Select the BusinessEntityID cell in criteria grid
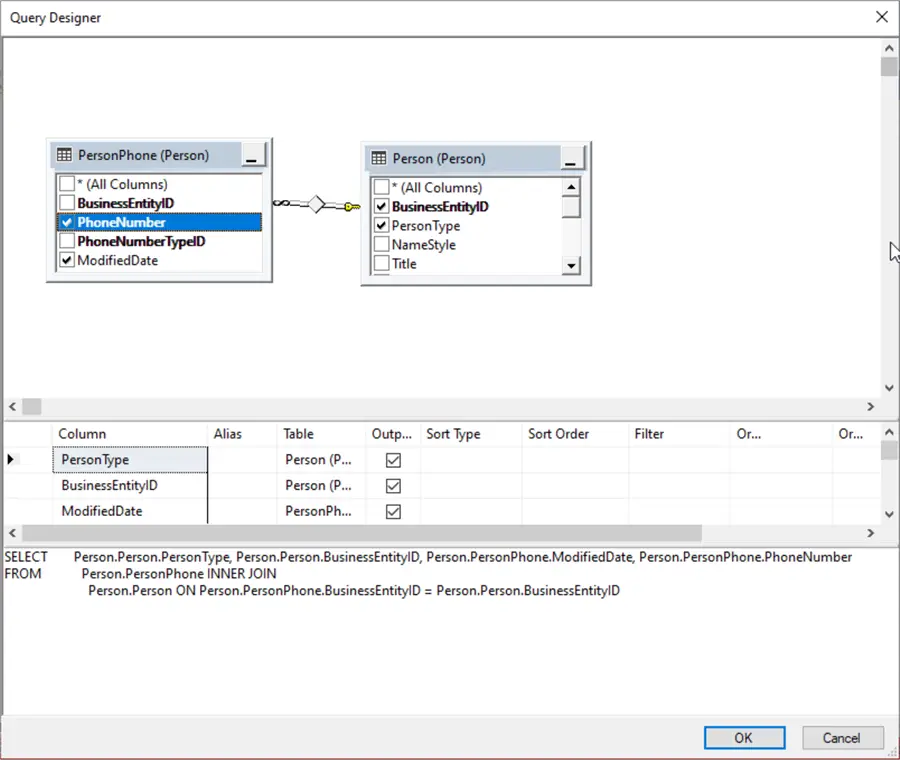This screenshot has width=900, height=760. click(130, 486)
